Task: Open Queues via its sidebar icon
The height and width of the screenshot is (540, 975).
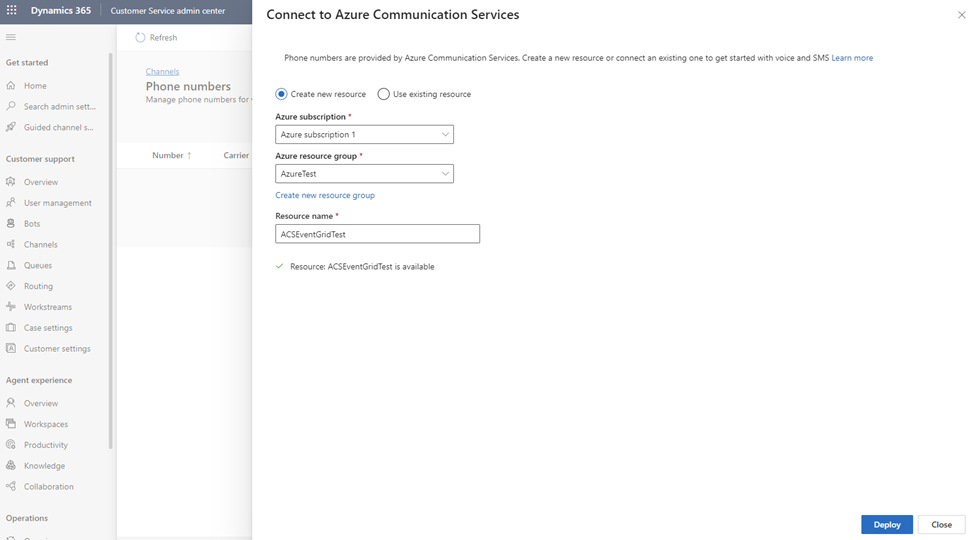Action: tap(11, 266)
